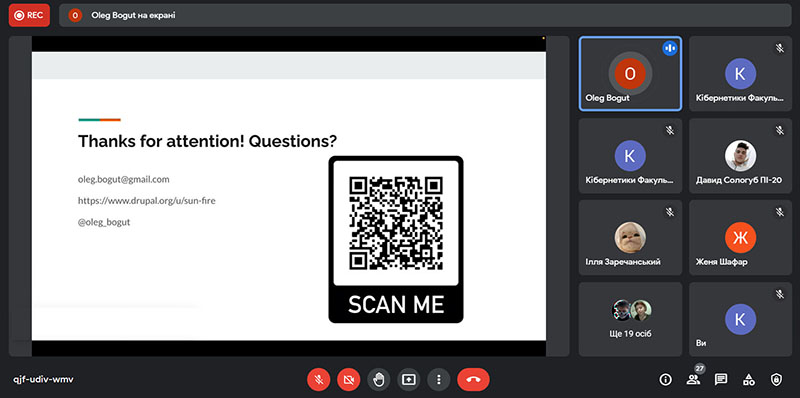This screenshot has width=800, height=398.
Task: Click 'Thanks for attention! Questions?' heading
Action: [x=207, y=141]
